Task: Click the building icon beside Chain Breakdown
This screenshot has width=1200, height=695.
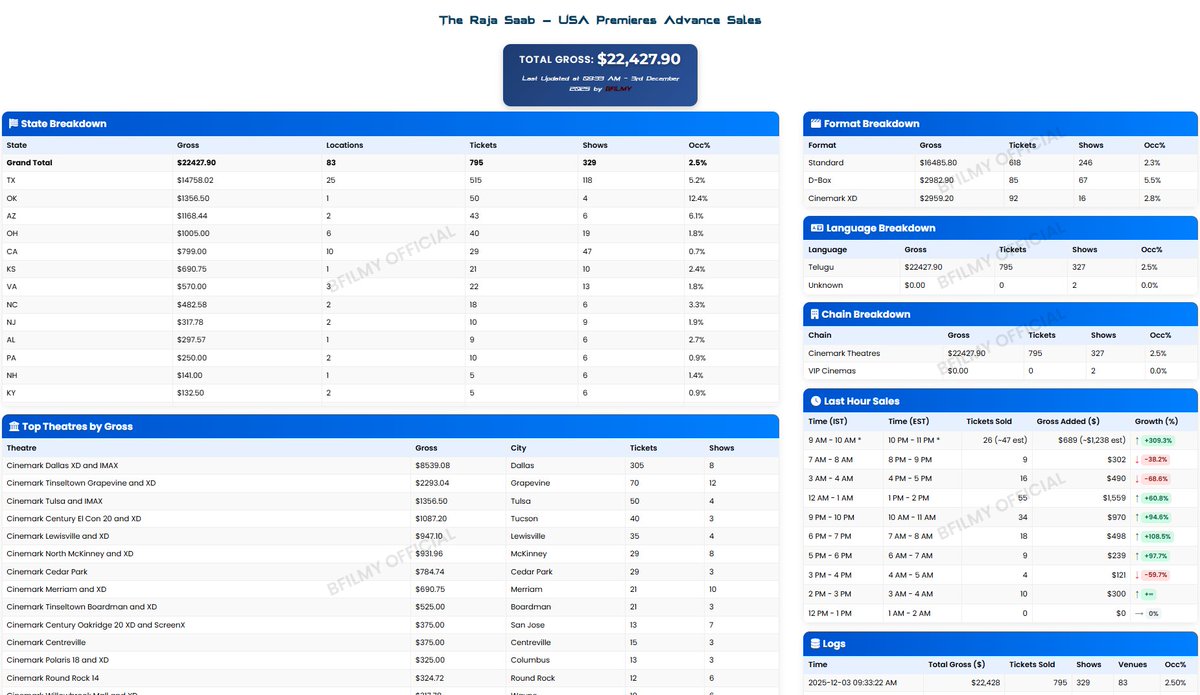Action: [x=814, y=314]
